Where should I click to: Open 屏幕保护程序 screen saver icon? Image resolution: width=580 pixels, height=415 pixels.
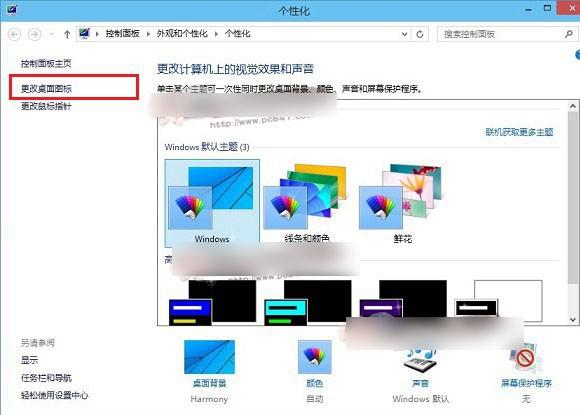click(x=526, y=358)
